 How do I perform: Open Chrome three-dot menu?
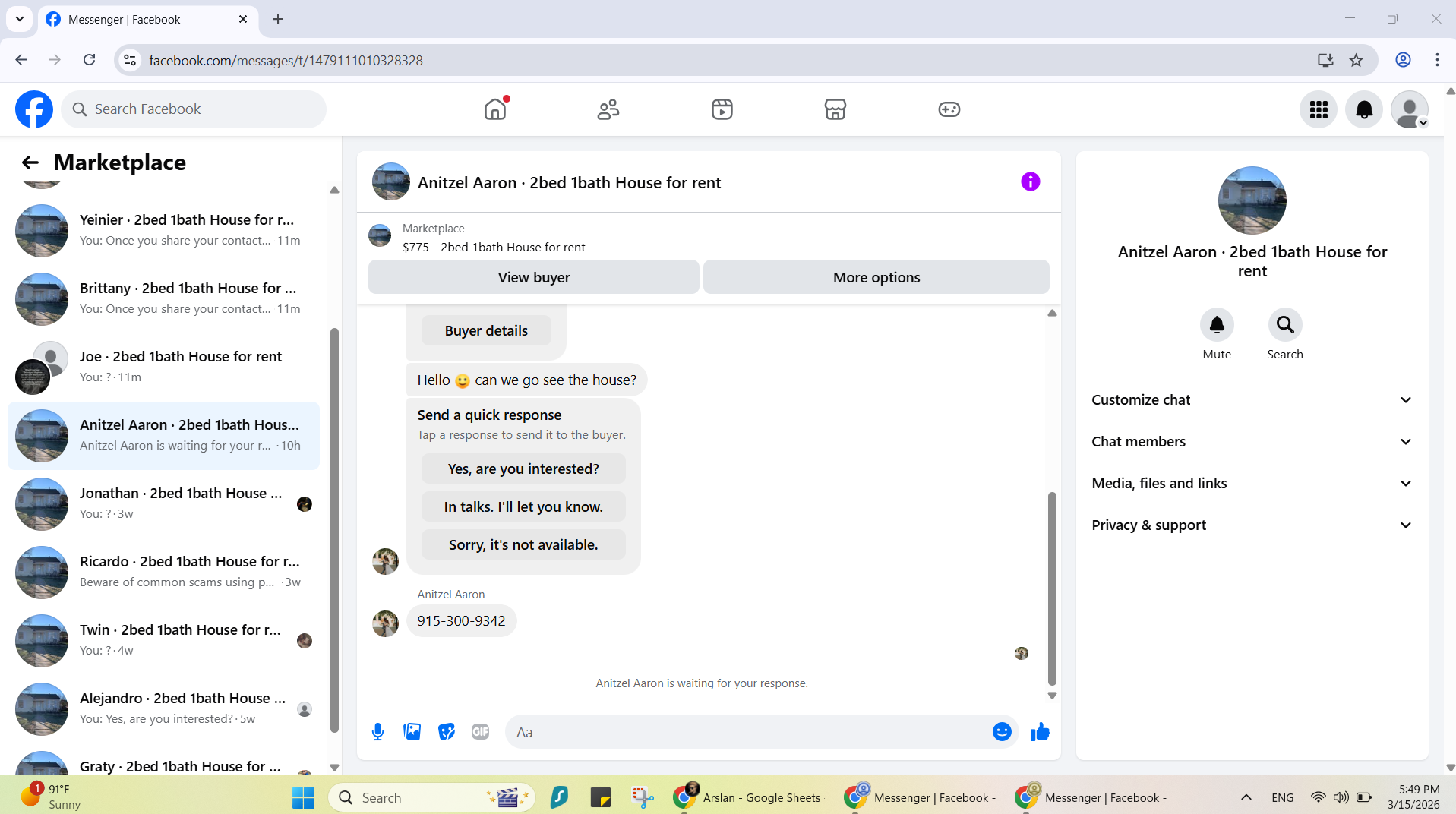(x=1437, y=60)
